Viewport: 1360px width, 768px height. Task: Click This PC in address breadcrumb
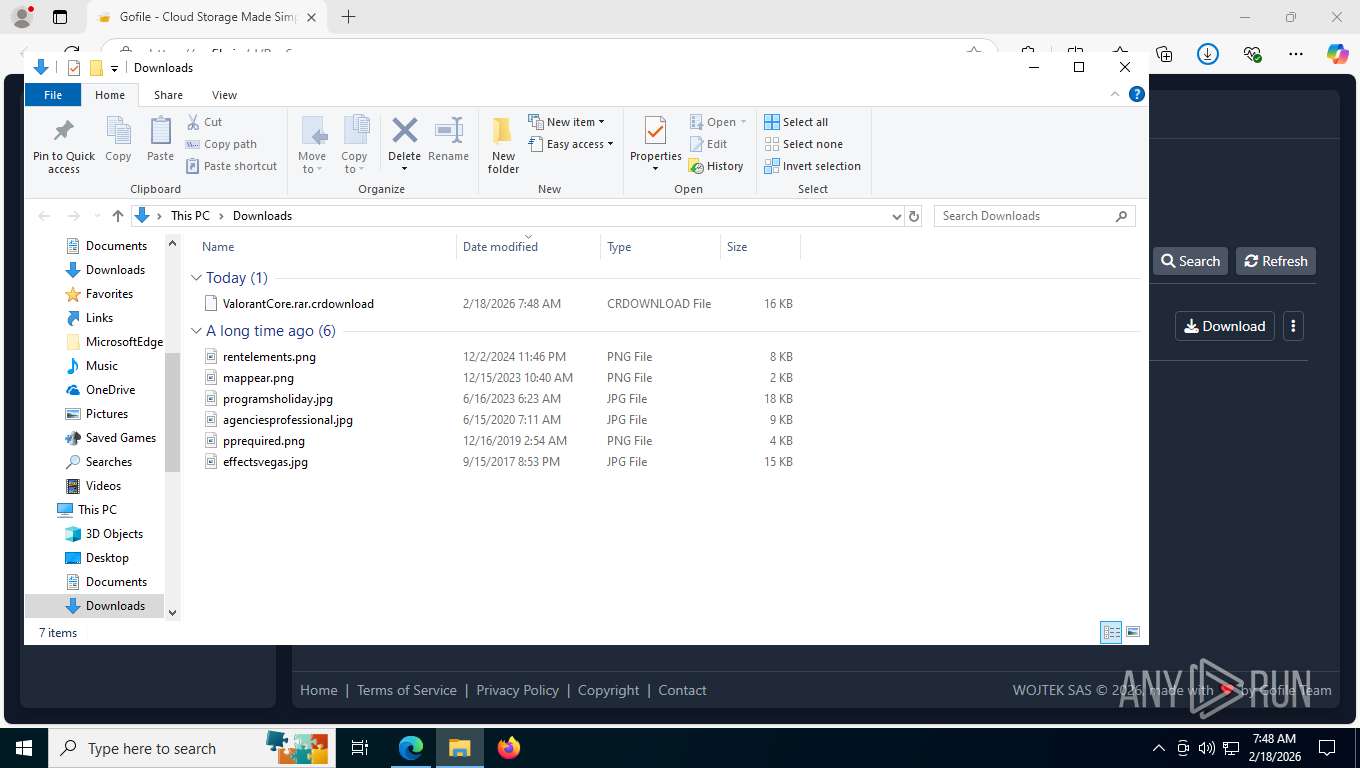point(190,216)
